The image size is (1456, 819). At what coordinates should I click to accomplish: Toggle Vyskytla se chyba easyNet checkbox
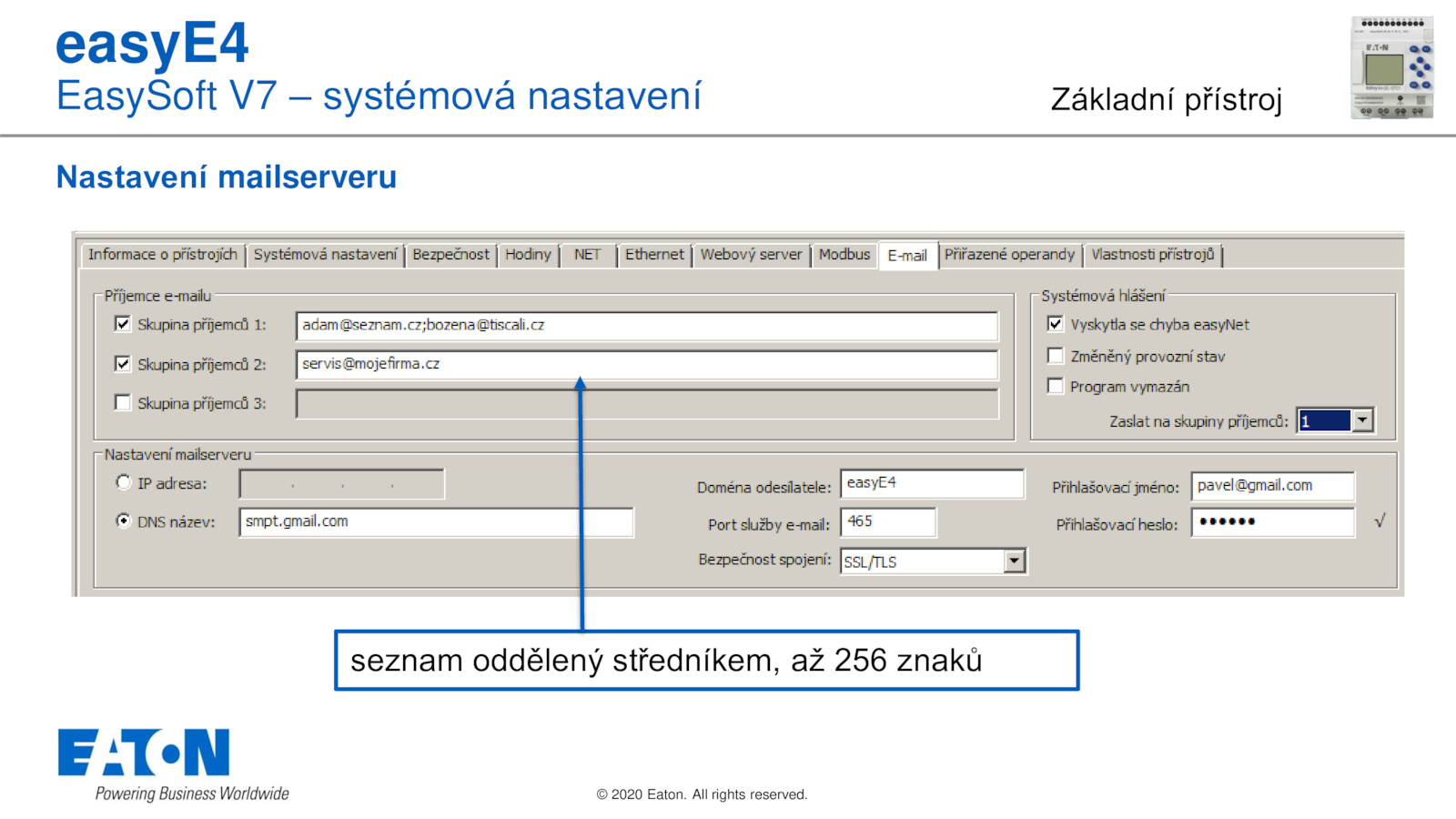[x=1056, y=324]
